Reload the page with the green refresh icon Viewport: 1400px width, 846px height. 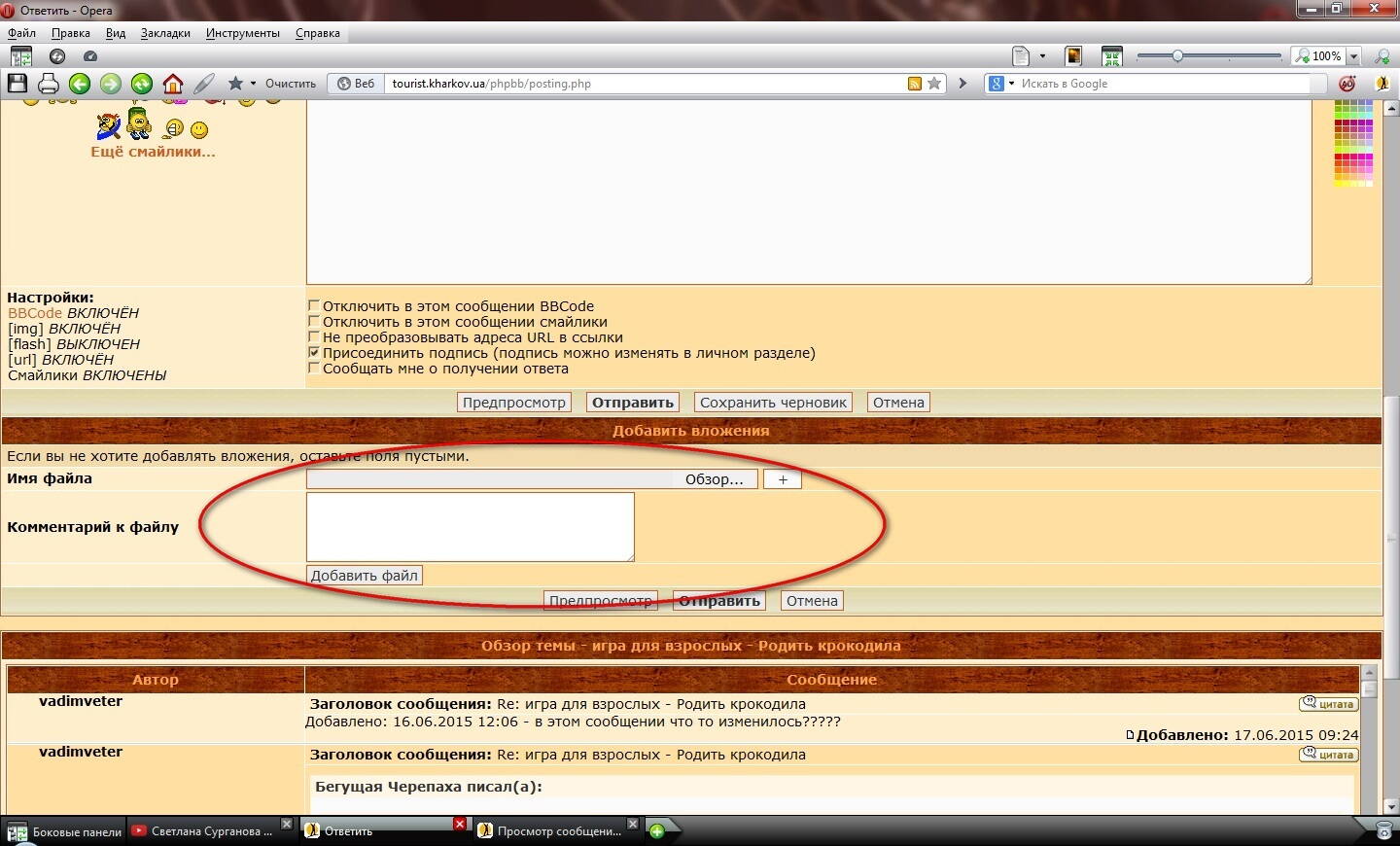[x=142, y=84]
